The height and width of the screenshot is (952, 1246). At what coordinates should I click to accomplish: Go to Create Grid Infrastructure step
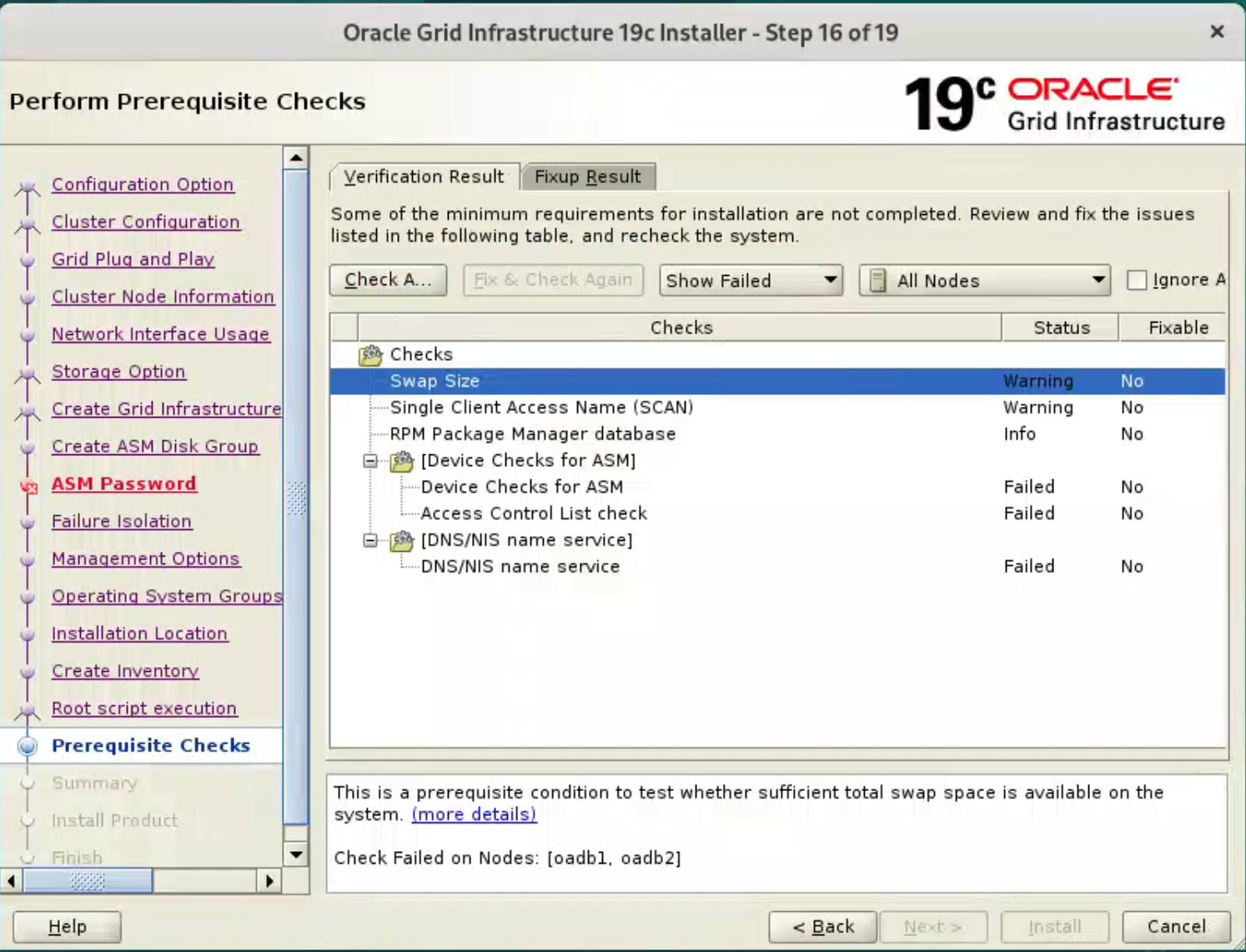click(x=167, y=409)
